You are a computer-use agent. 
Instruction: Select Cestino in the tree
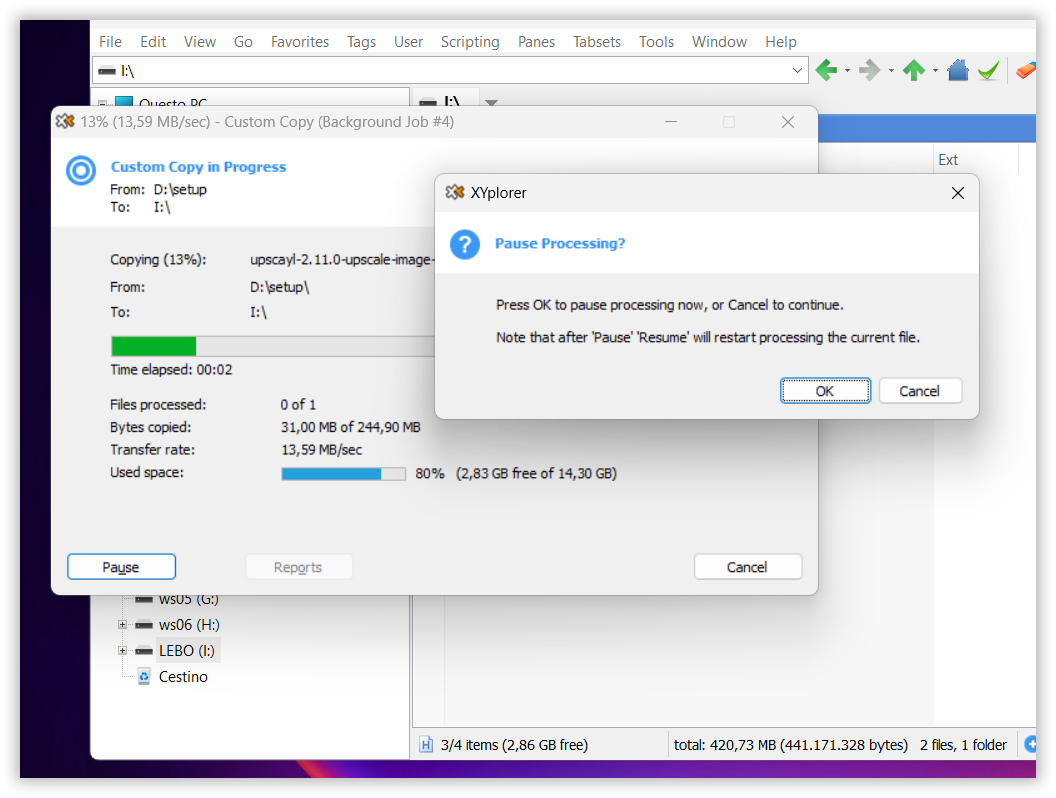[x=183, y=677]
